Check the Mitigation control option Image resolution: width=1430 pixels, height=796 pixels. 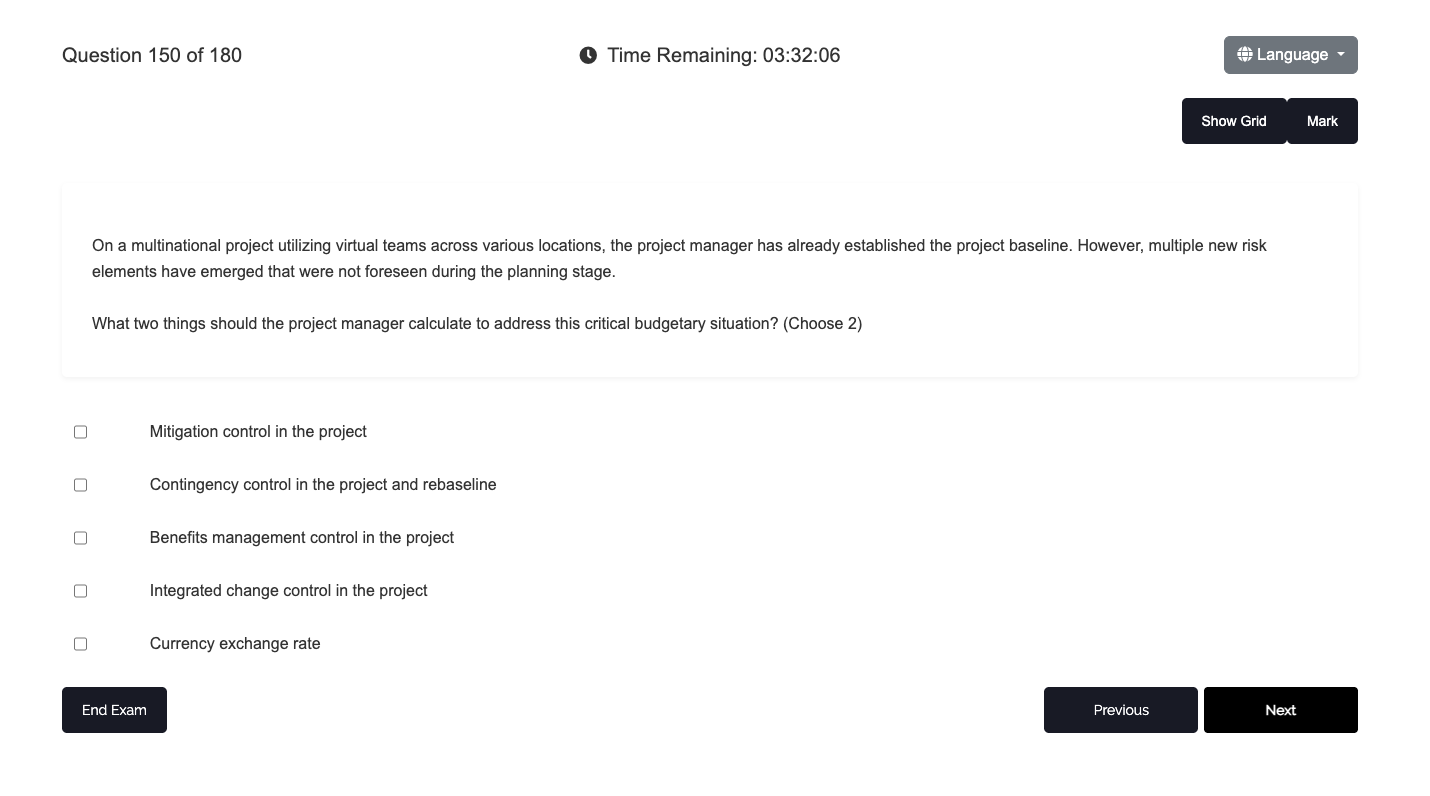(x=81, y=432)
